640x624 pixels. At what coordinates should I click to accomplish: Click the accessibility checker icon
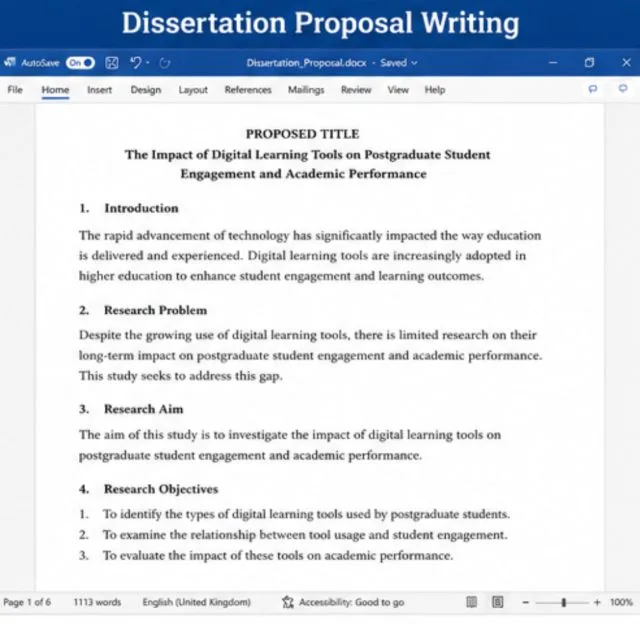point(288,602)
